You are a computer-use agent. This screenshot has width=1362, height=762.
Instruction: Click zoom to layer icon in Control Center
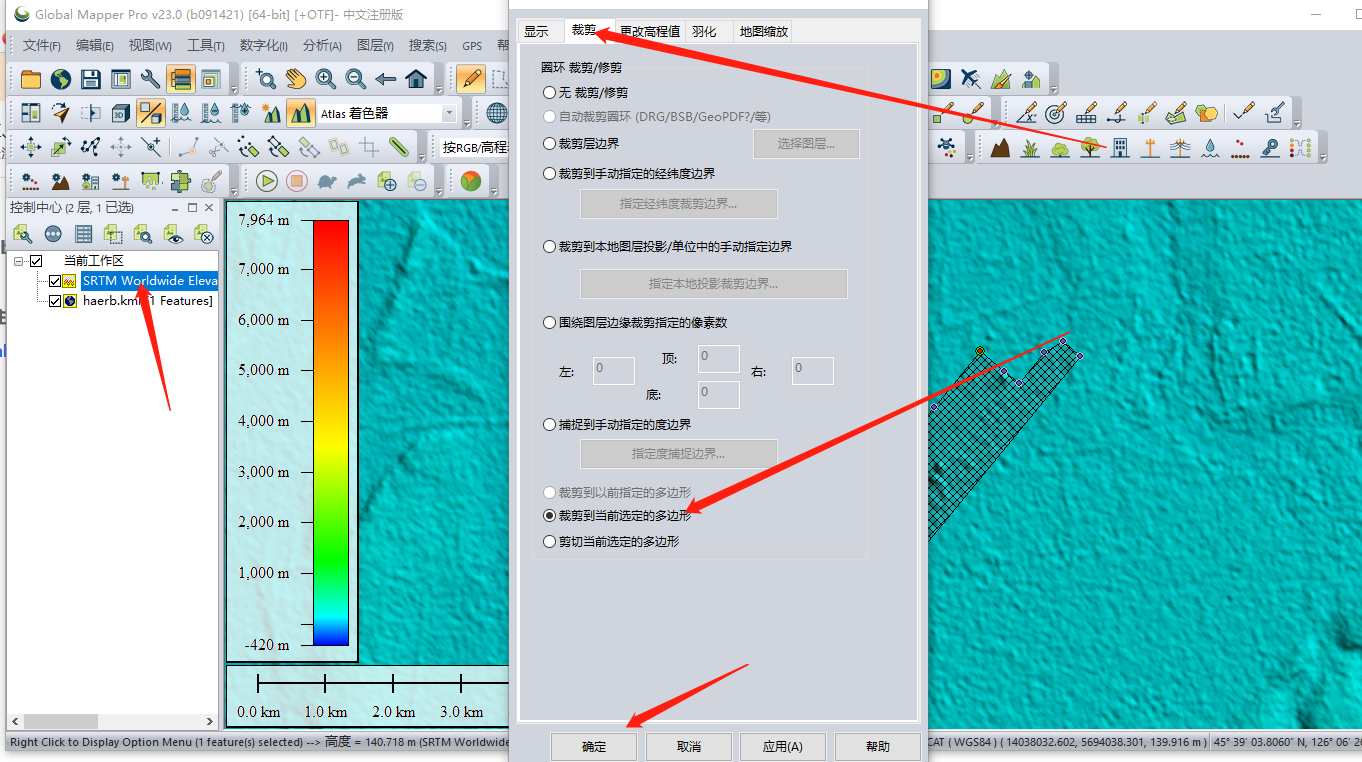(144, 234)
